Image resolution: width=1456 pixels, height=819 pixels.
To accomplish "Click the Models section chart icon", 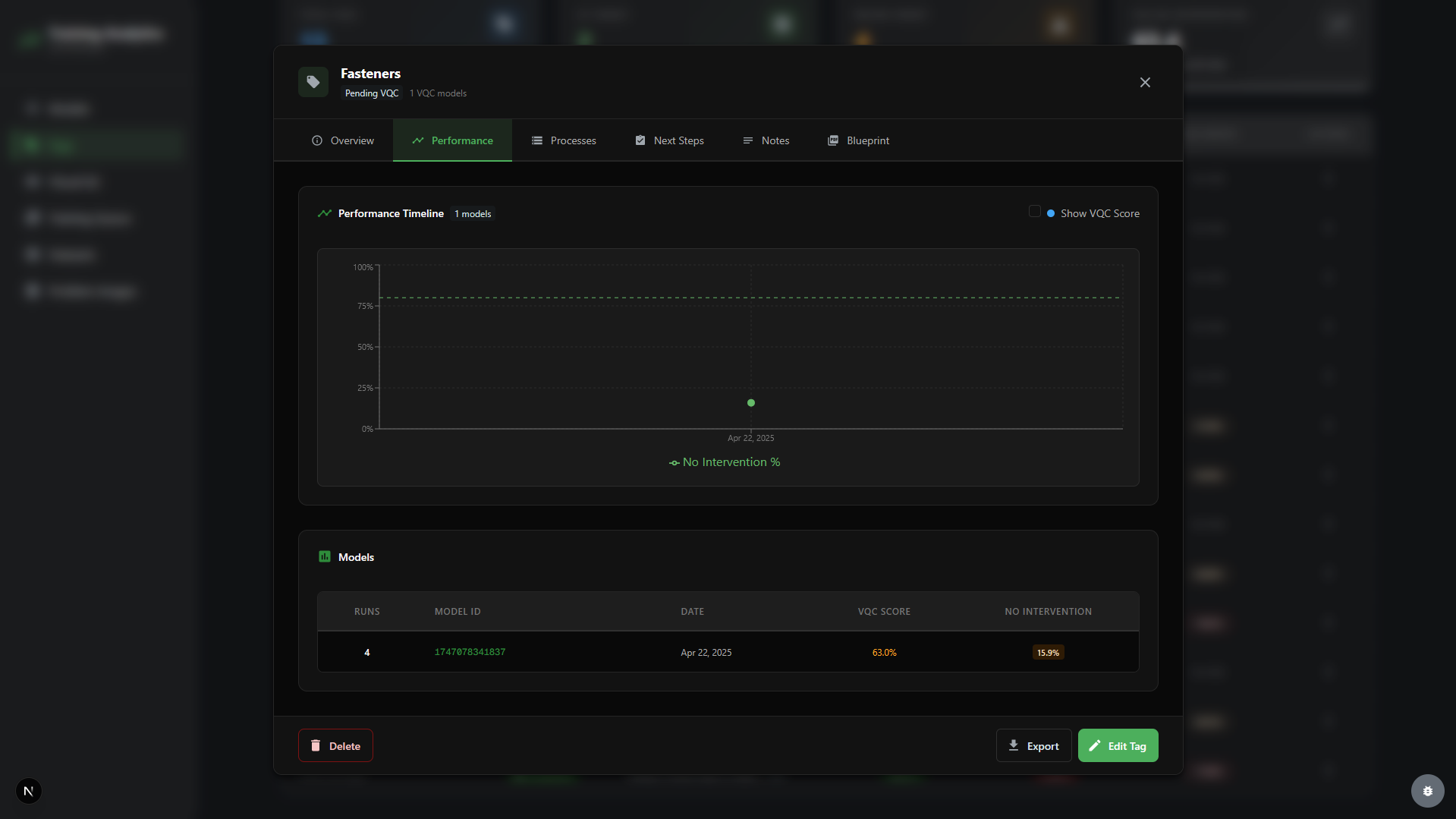I will 325,557.
